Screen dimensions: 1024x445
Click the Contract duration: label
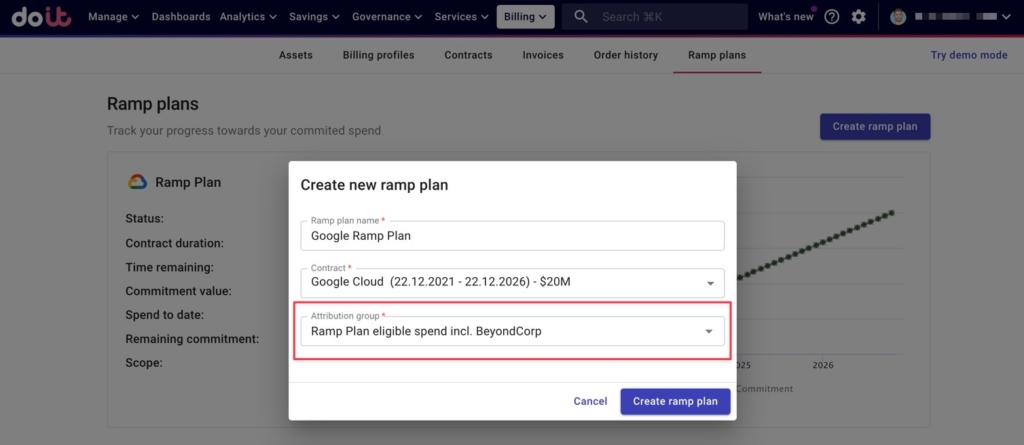click(x=174, y=243)
